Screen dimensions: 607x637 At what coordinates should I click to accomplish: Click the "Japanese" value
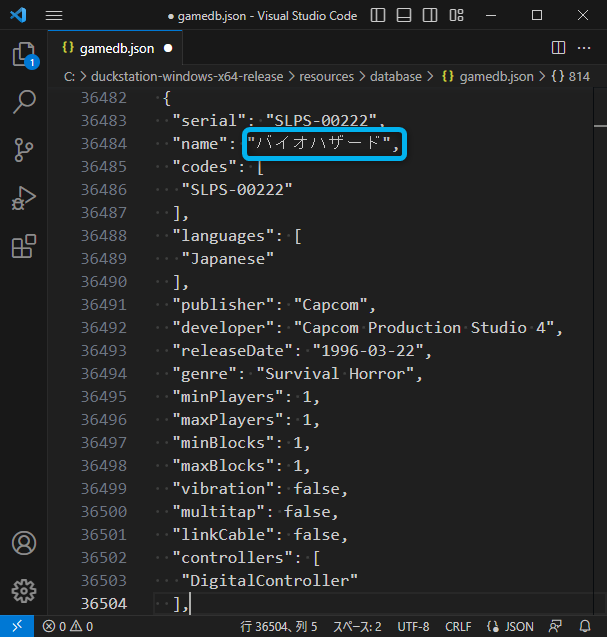click(x=228, y=259)
